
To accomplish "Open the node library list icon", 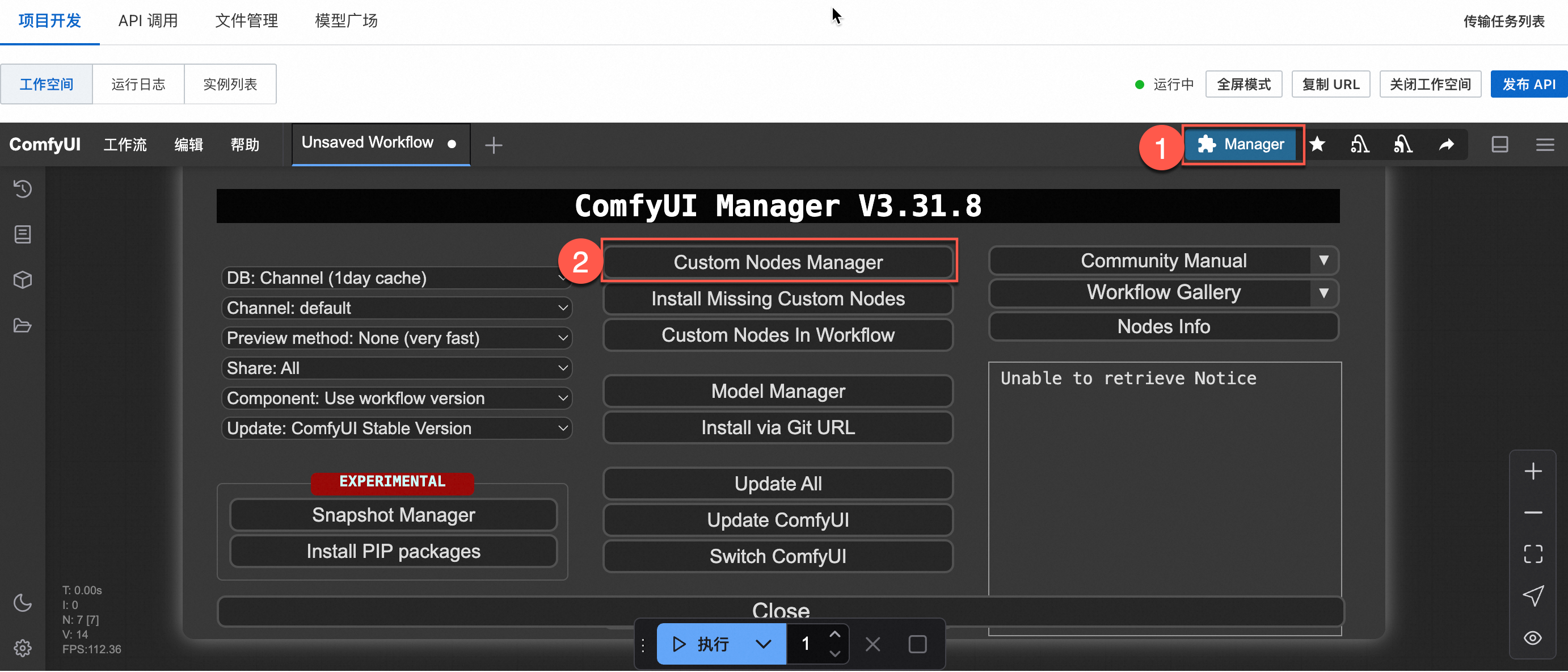I will (23, 234).
